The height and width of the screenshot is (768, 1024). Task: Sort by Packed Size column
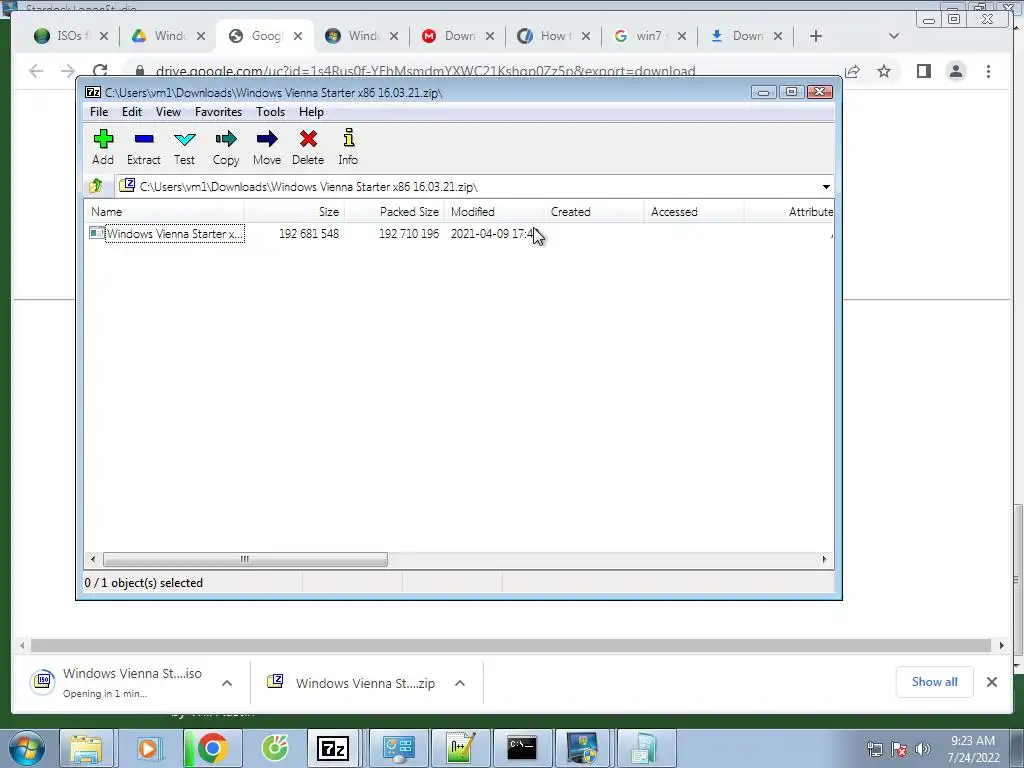coord(394,212)
